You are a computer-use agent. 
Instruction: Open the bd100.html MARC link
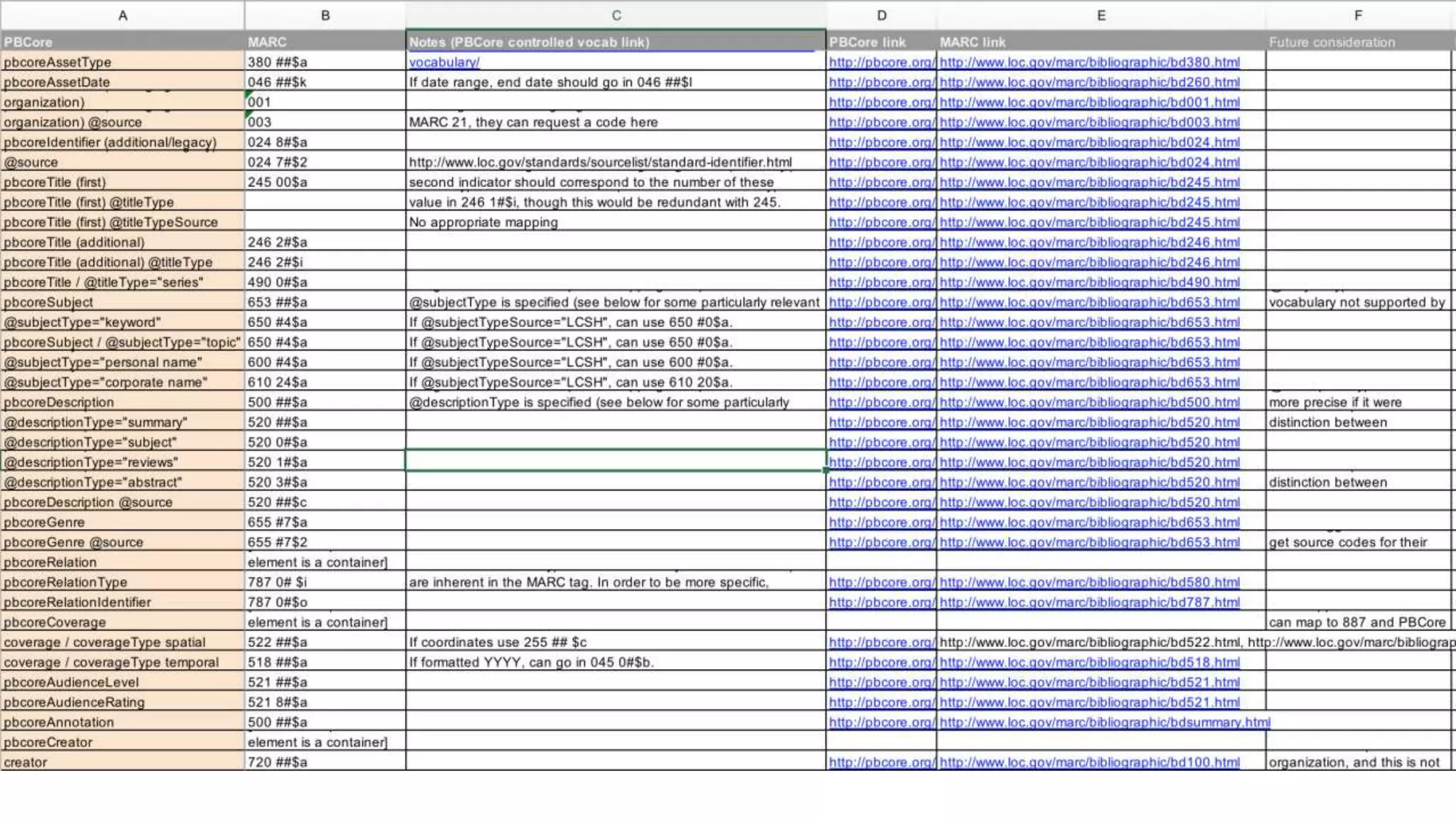click(1089, 762)
